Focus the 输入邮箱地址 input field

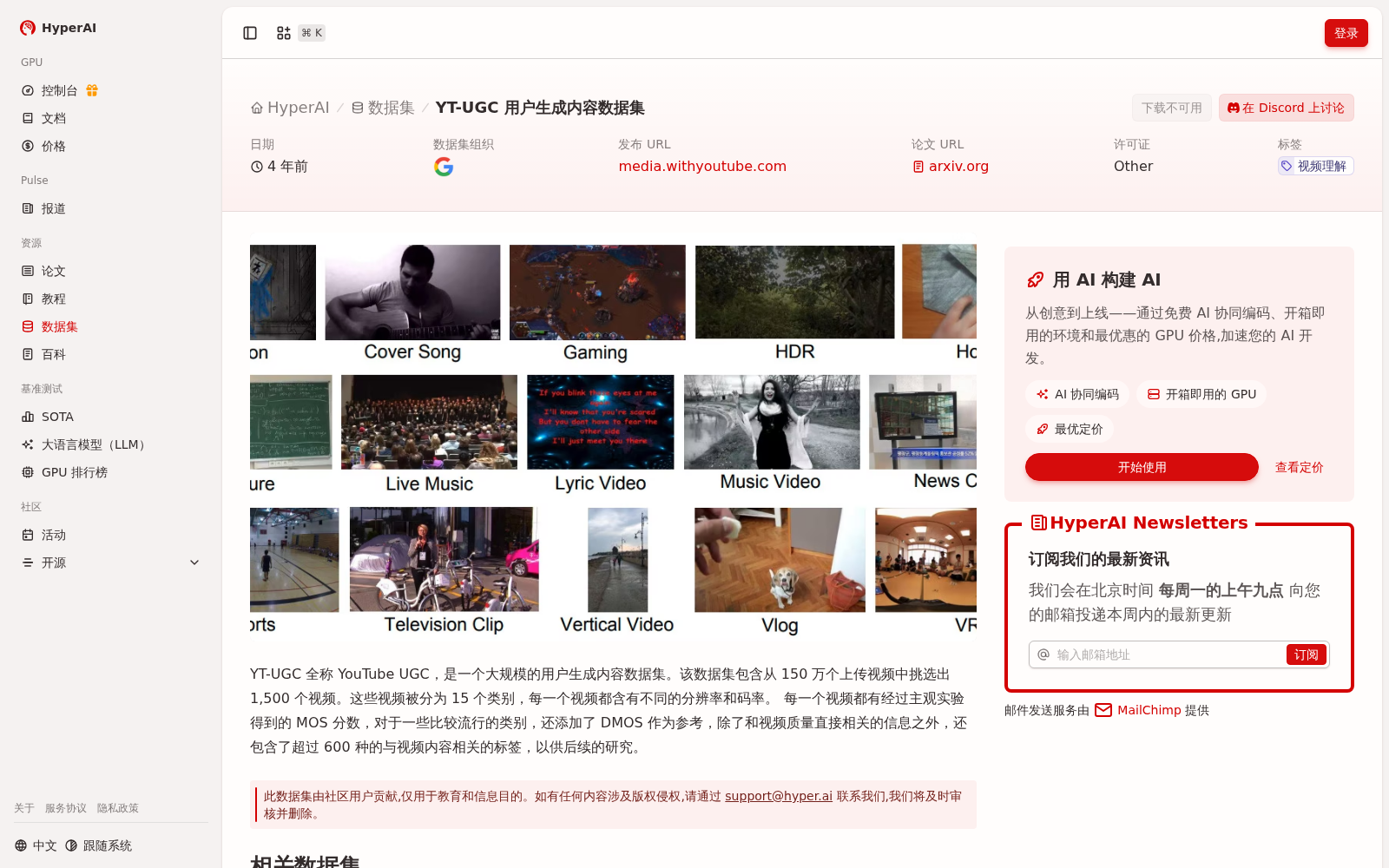(1168, 654)
